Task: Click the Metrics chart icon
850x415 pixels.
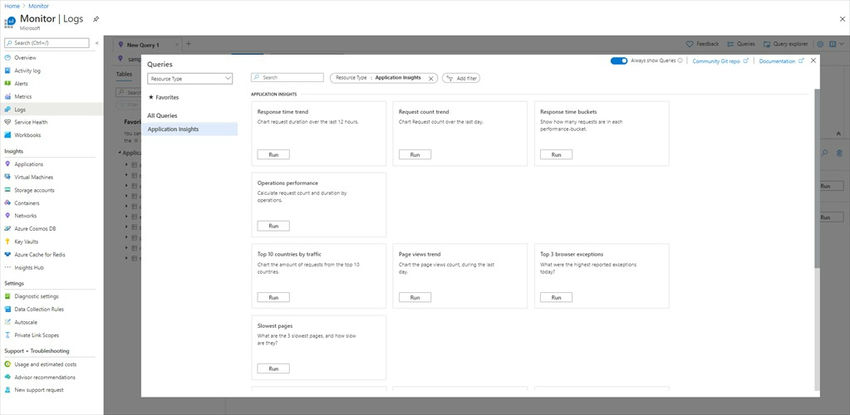Action: coord(7,96)
